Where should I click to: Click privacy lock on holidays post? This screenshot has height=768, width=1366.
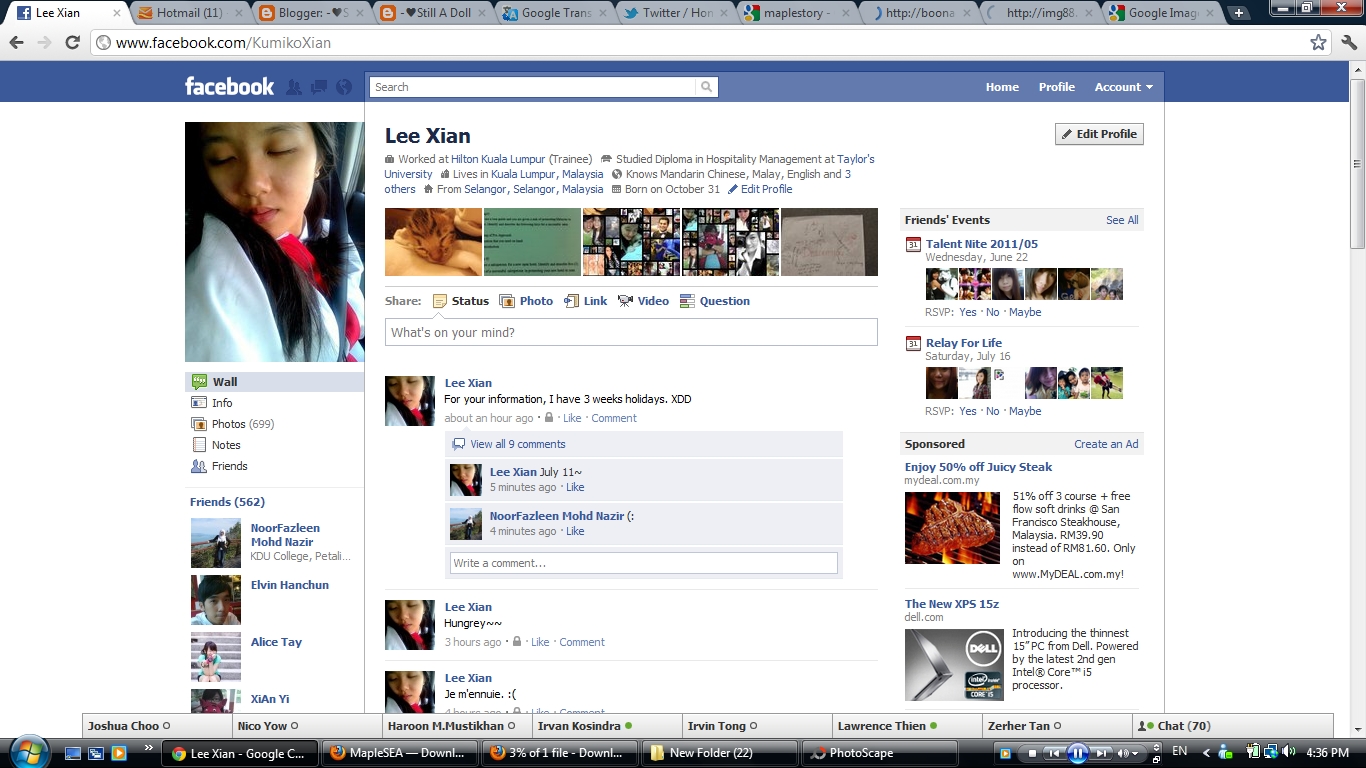[549, 418]
